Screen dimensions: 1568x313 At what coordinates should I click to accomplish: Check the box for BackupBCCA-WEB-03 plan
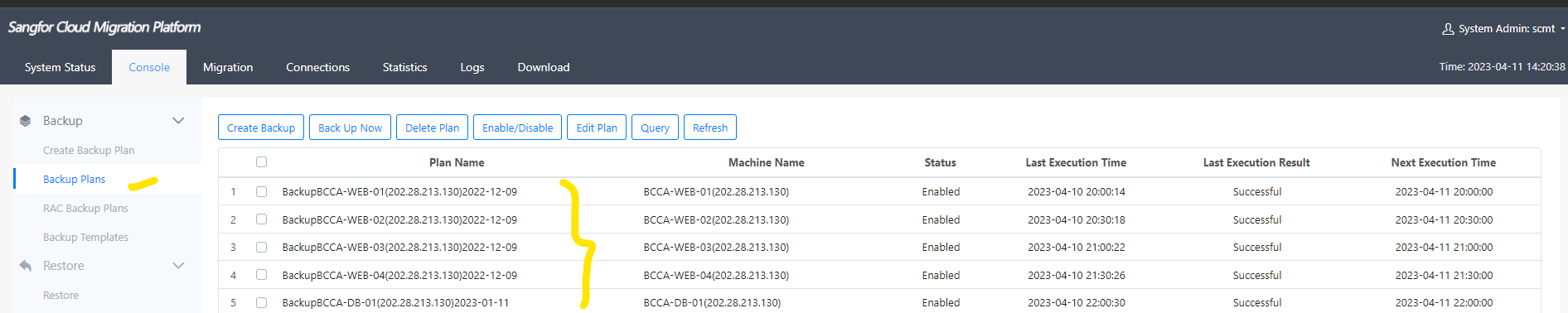pyautogui.click(x=261, y=247)
